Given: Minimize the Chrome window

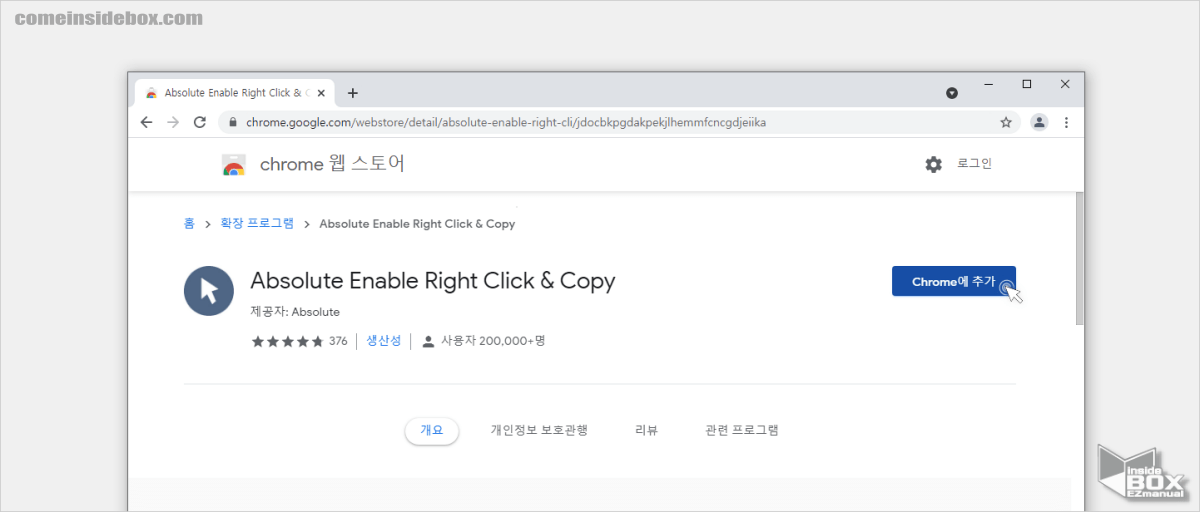Looking at the screenshot, I should [x=987, y=85].
